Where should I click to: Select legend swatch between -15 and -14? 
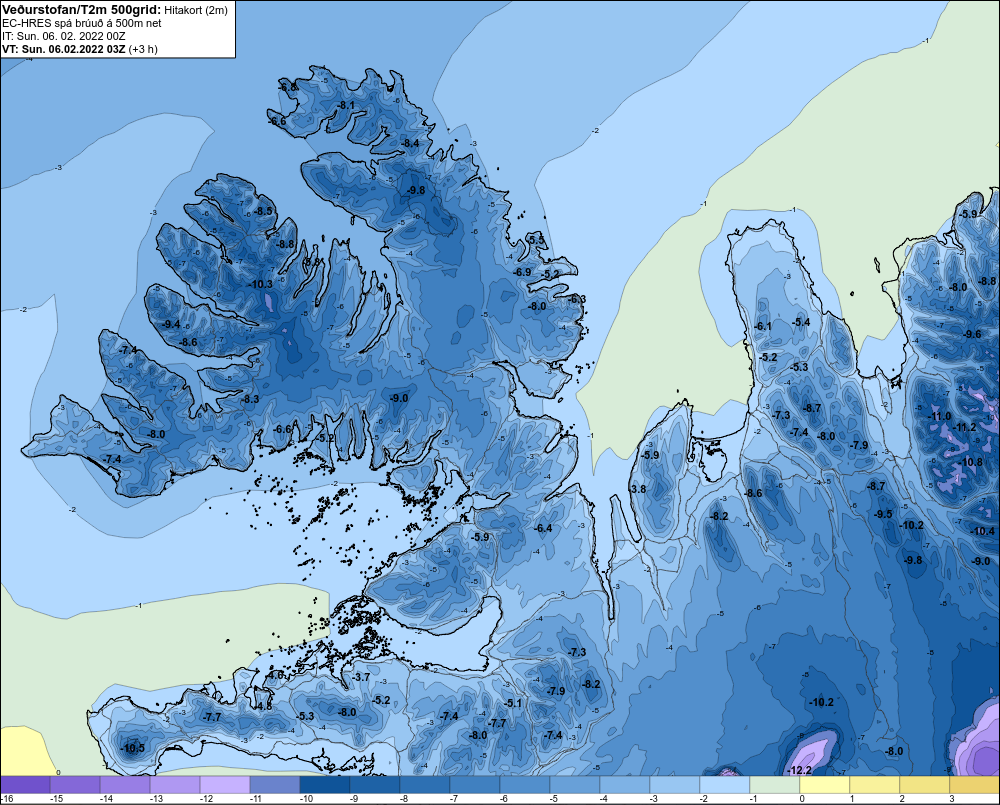coord(75,785)
